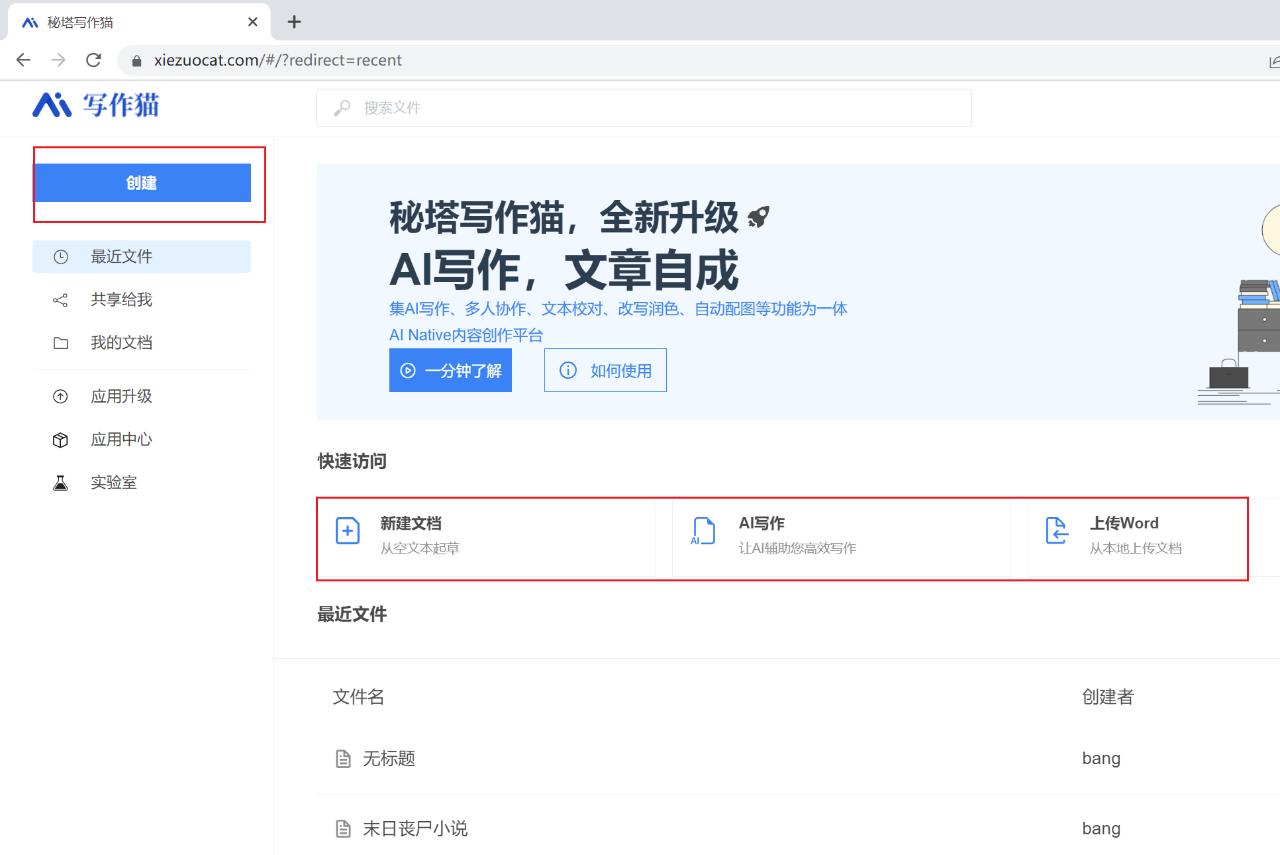
Task: Open the 末日丧尸小说 document
Action: [414, 828]
